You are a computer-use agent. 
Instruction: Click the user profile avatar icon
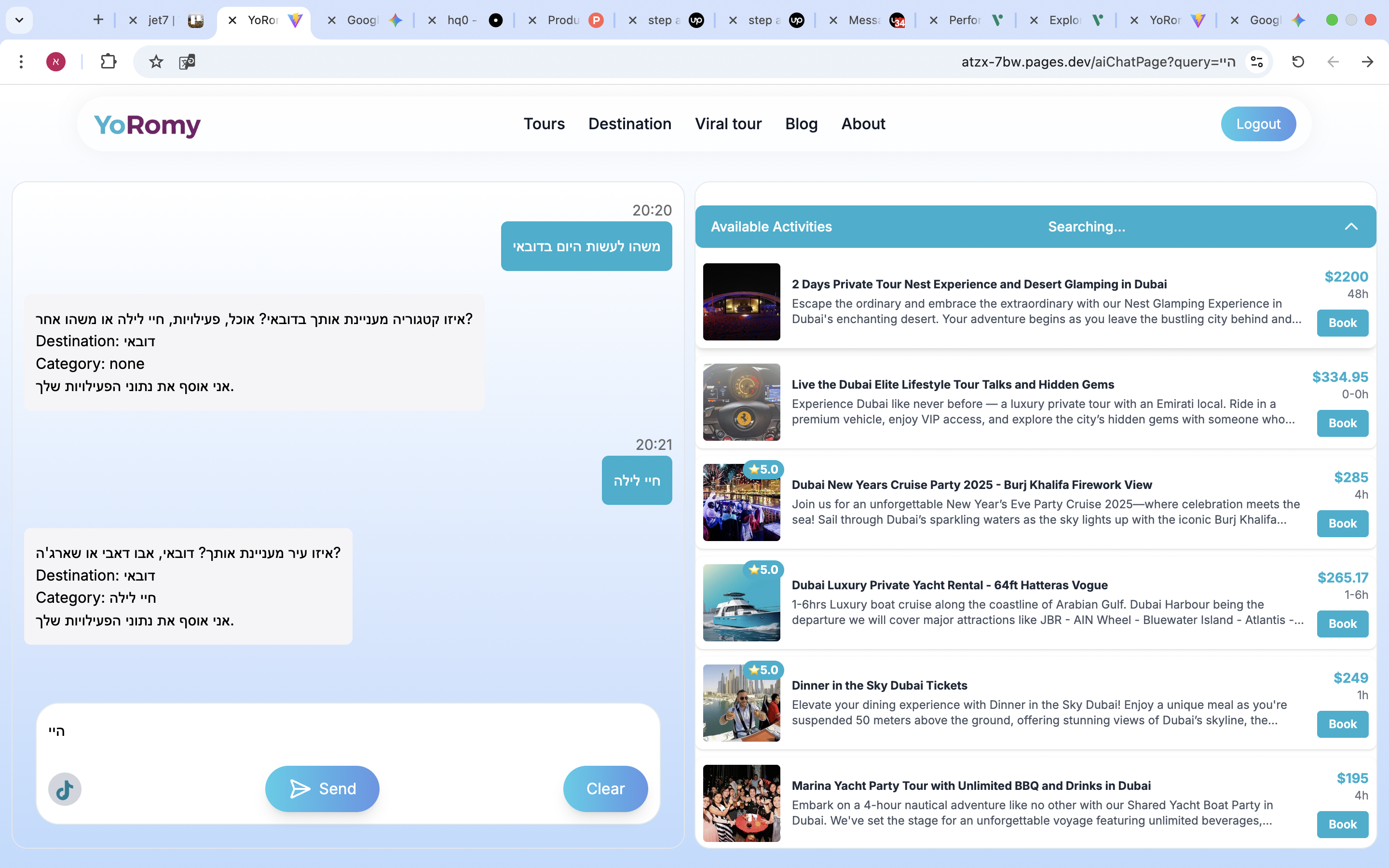[55, 61]
